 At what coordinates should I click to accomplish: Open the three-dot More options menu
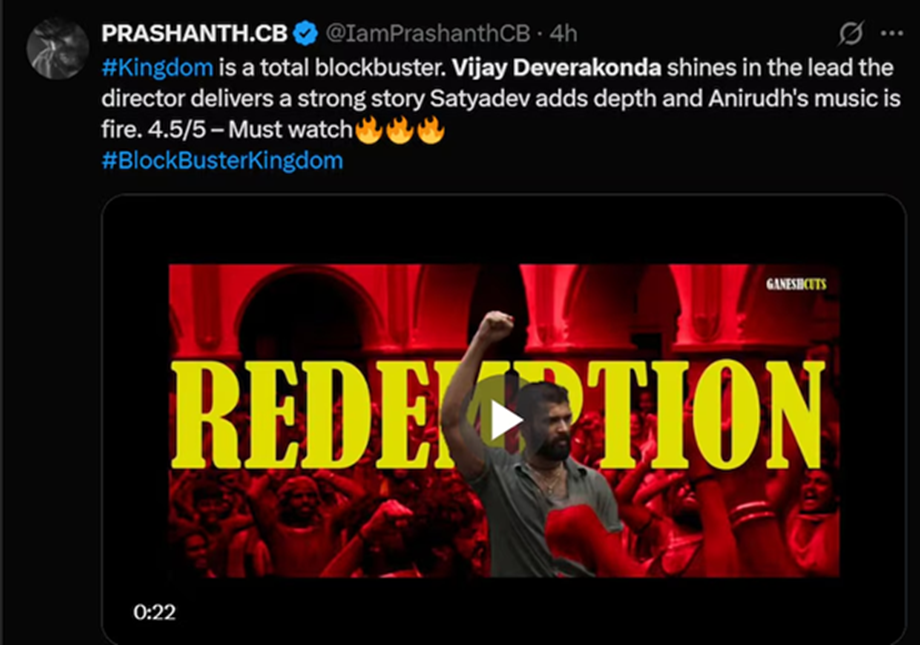pyautogui.click(x=892, y=33)
